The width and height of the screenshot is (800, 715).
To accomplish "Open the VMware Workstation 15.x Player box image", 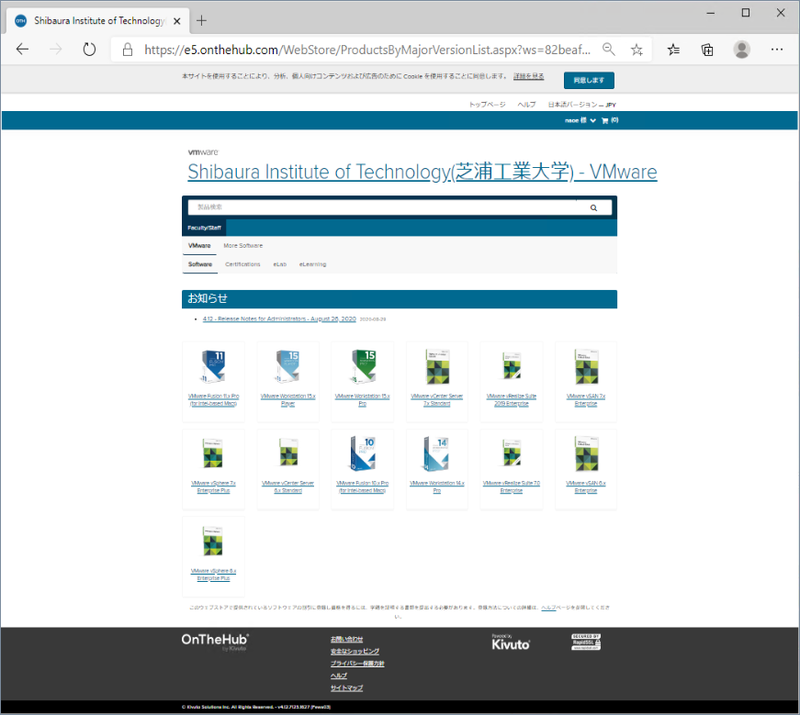I will 288,366.
